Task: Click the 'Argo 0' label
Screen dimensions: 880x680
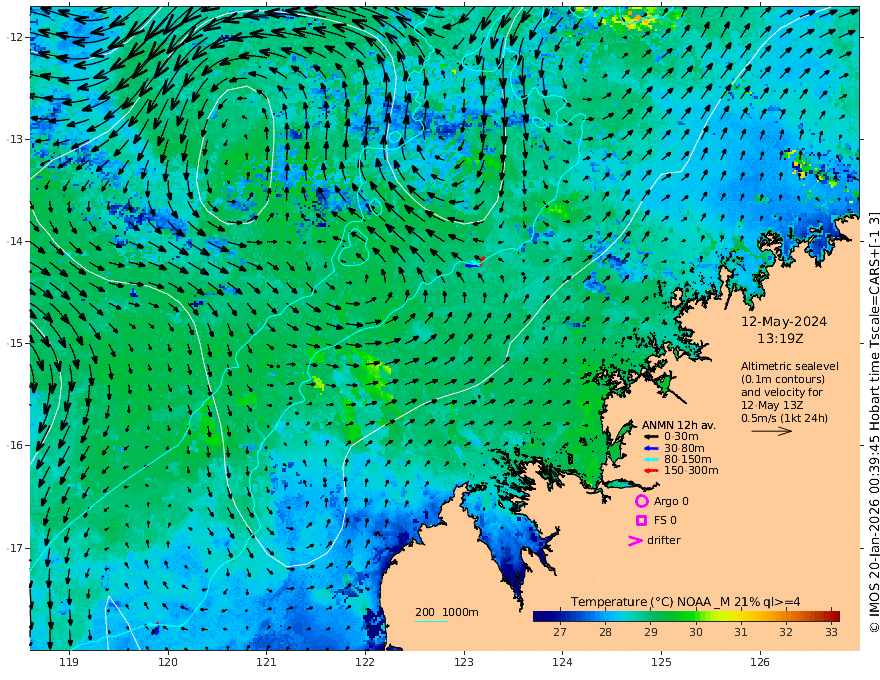Action: 671,501
